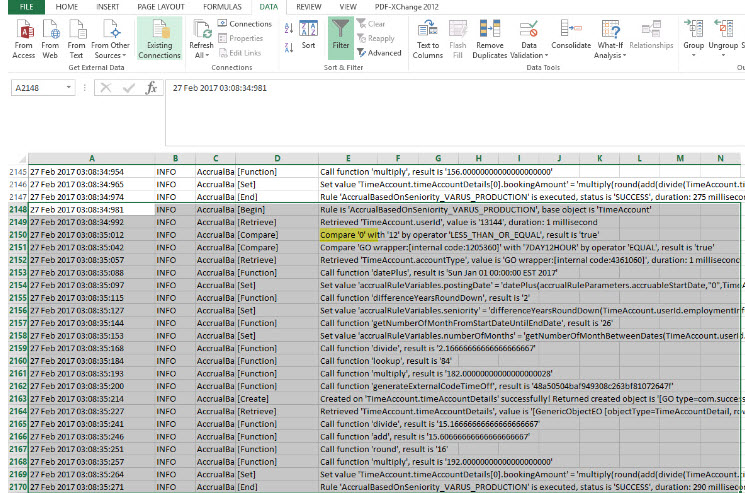Click 'Call function 'round', result is '16'' cell

click(x=384, y=449)
